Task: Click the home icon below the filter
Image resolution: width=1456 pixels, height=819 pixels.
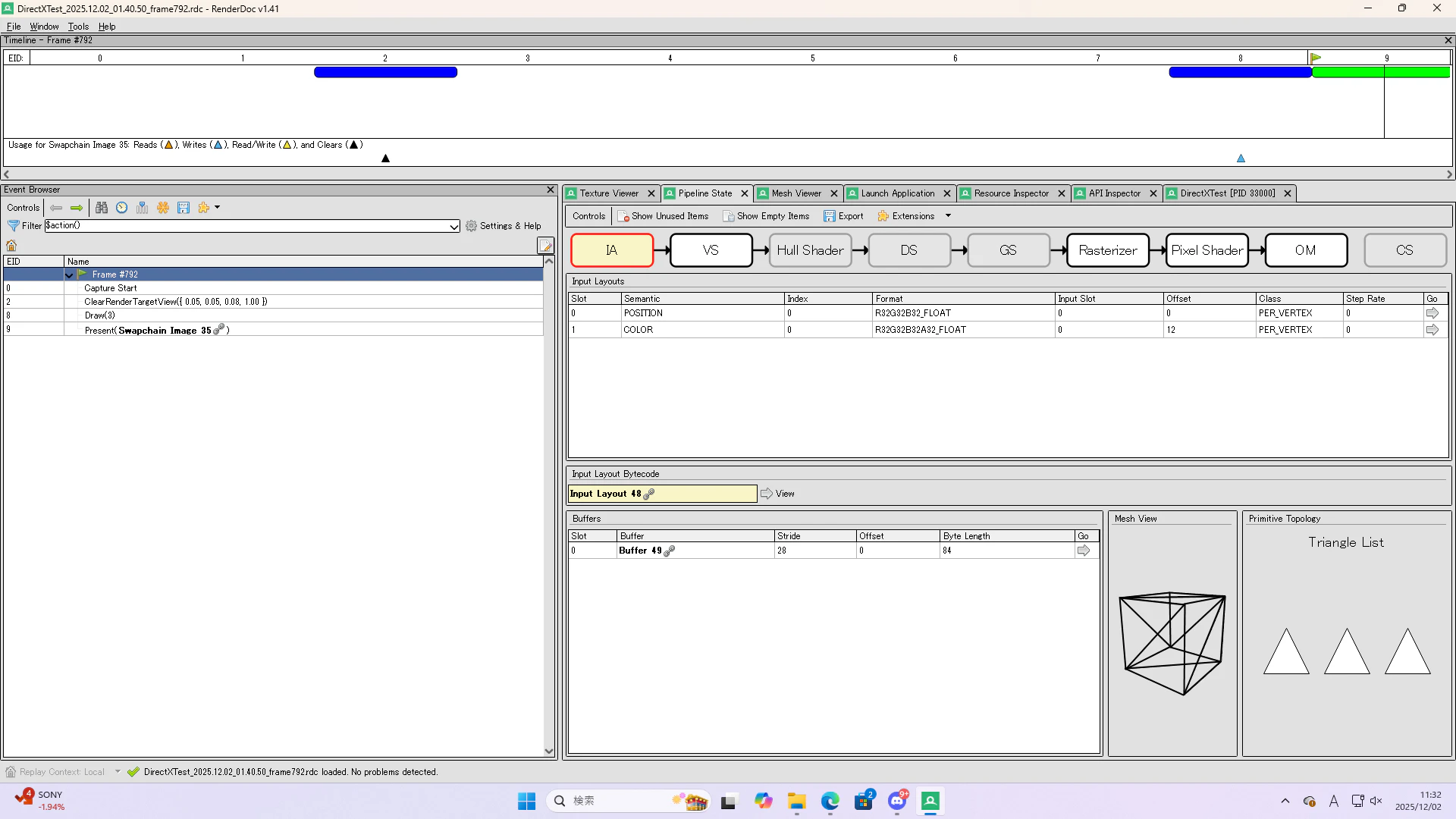Action: click(11, 246)
